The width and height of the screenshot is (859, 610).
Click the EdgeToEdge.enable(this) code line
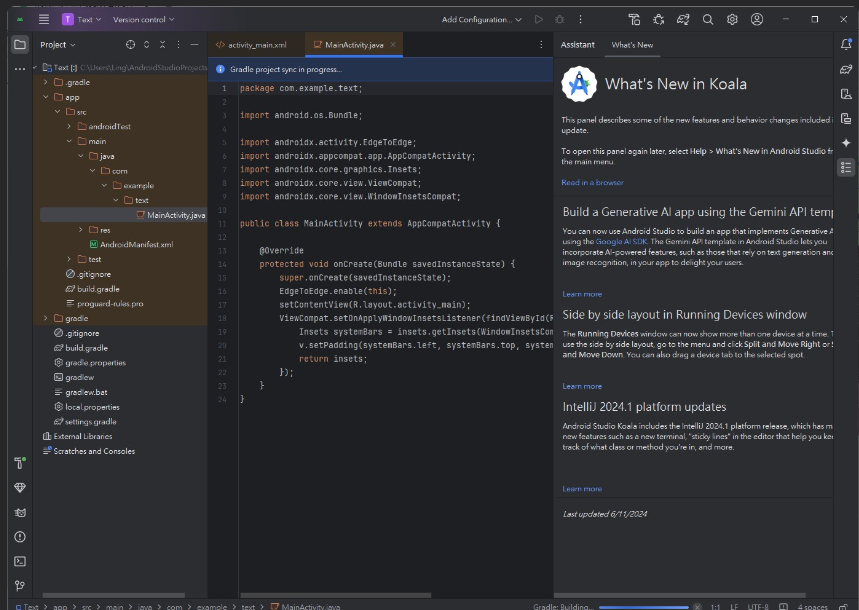click(337, 291)
